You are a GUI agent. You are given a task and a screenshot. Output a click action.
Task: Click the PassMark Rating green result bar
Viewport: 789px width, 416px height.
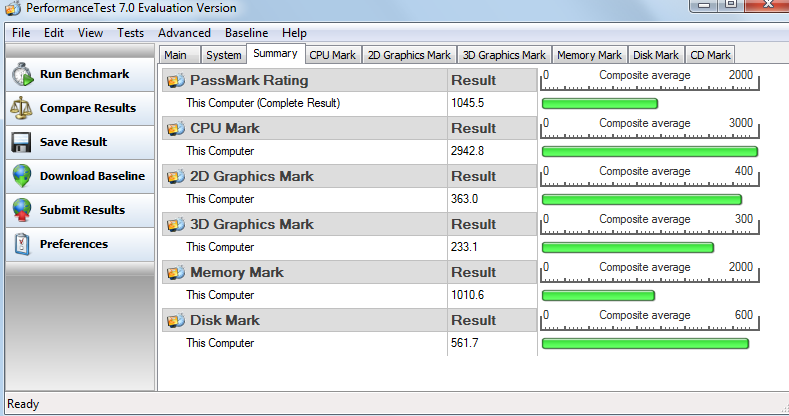click(600, 104)
